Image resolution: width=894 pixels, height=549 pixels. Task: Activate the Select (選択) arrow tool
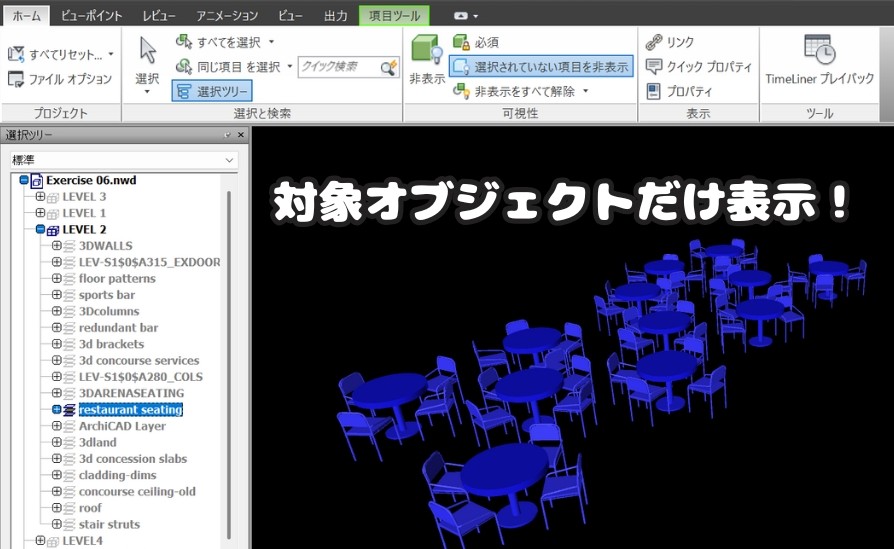tap(147, 51)
